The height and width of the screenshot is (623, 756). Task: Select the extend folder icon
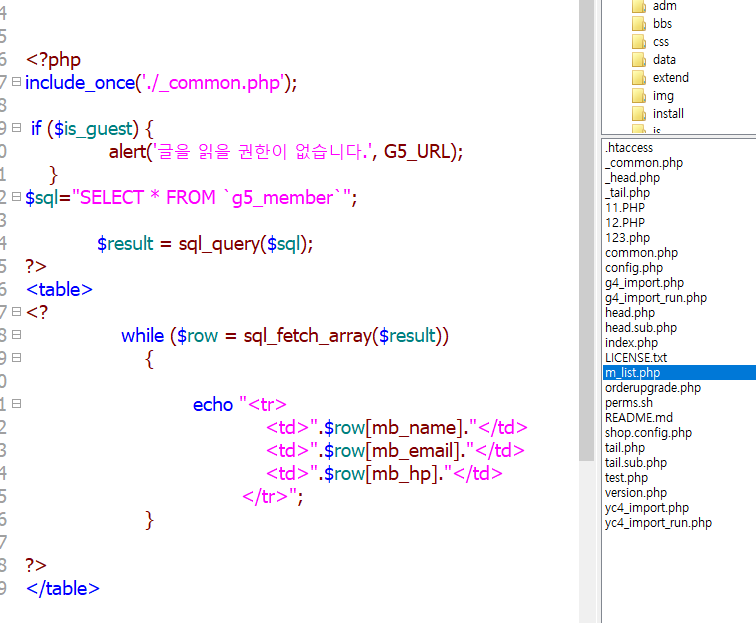640,78
